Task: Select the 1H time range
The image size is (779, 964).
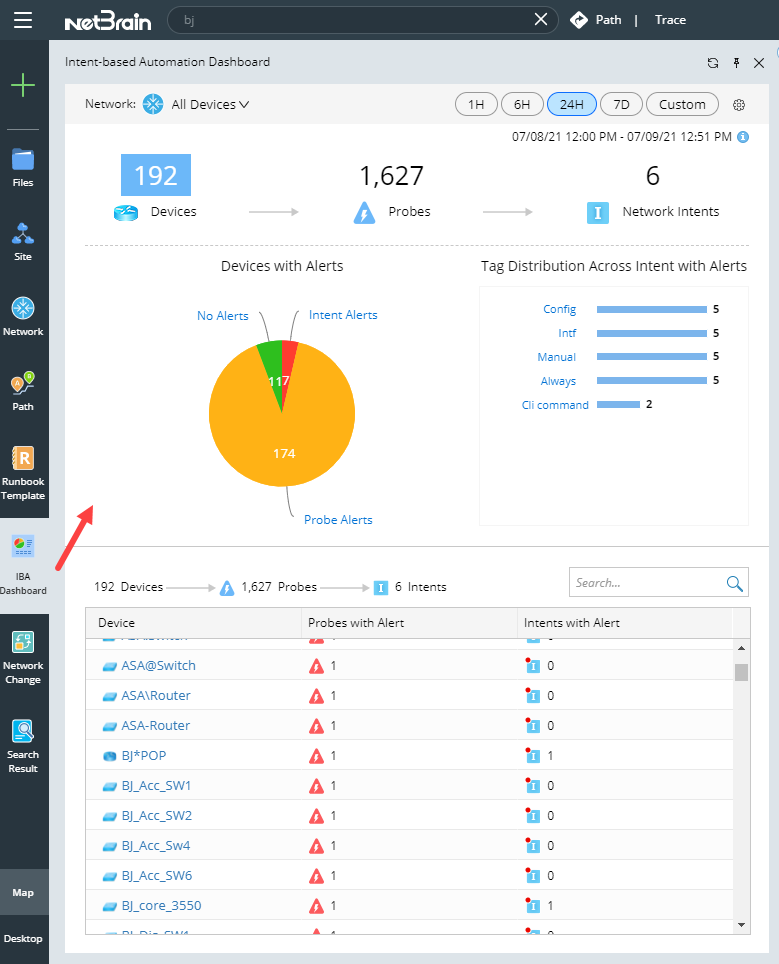Action: pyautogui.click(x=476, y=105)
